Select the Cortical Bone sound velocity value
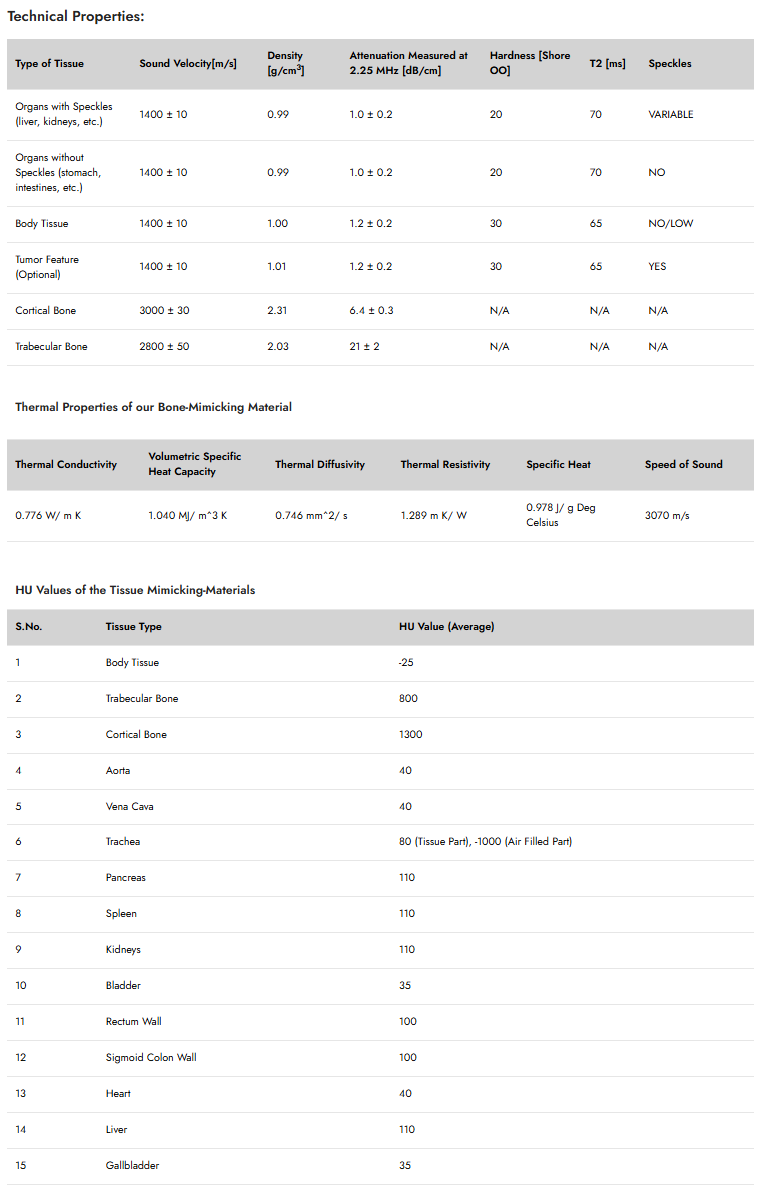Viewport: 762px width, 1190px height. click(x=164, y=310)
